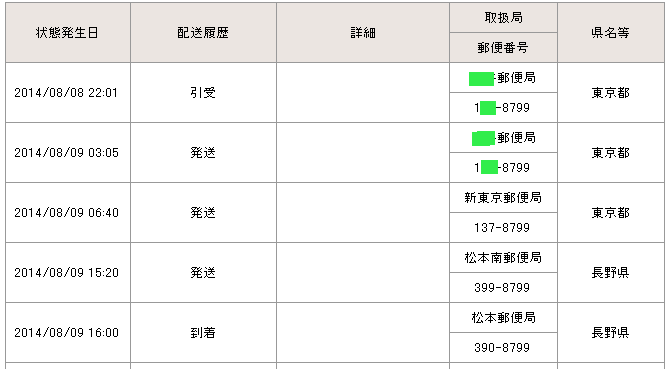Select postal code 399-8799

click(x=502, y=288)
